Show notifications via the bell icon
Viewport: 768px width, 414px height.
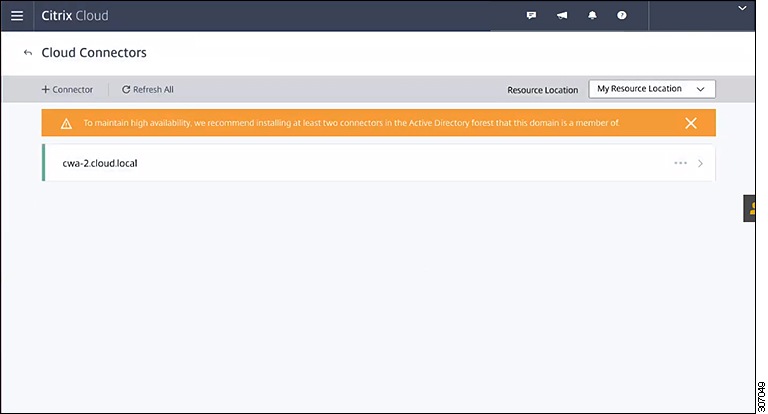tap(592, 16)
